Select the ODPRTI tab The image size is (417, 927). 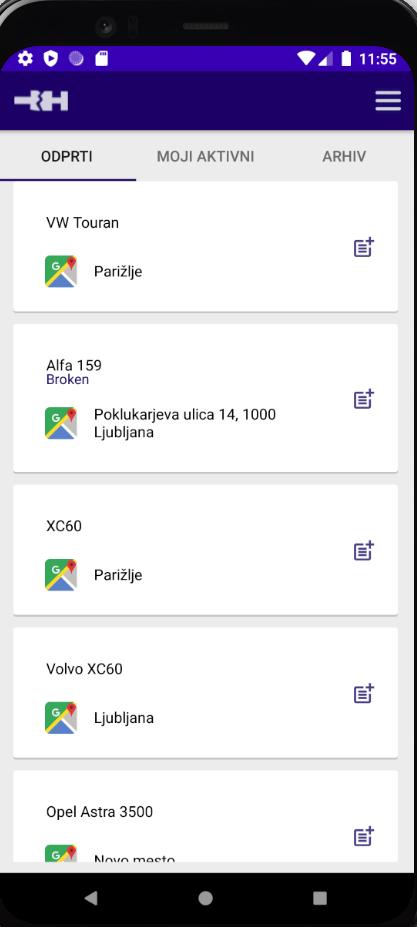67,157
